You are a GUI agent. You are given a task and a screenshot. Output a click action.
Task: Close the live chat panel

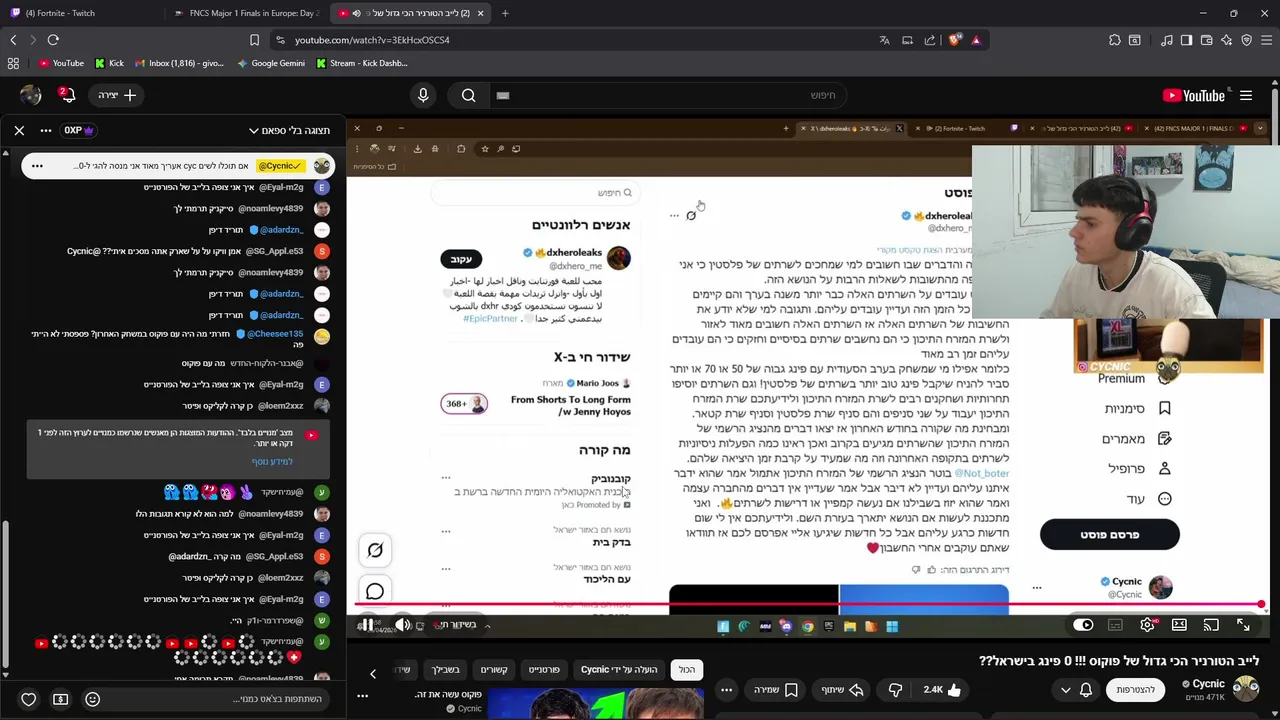tap(19, 130)
